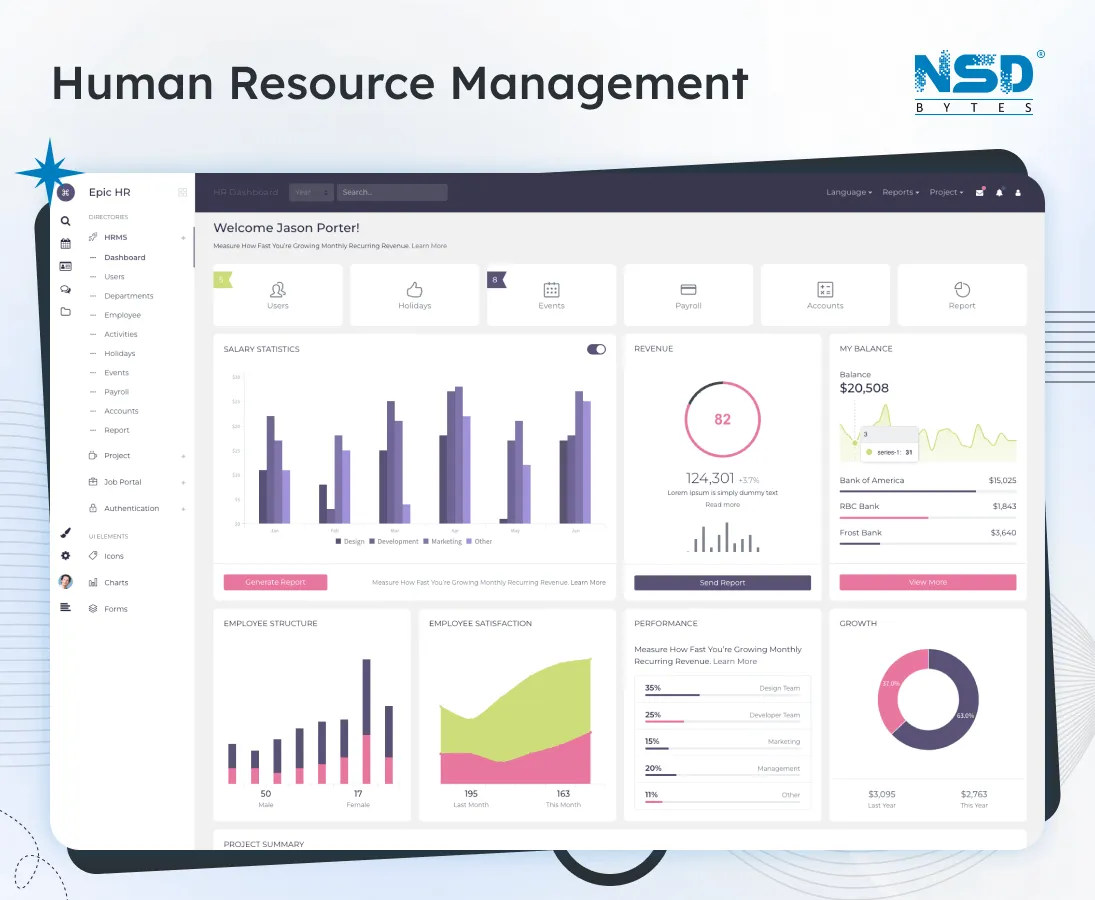The image size is (1095, 900).
Task: Open the Report card
Action: tap(962, 295)
